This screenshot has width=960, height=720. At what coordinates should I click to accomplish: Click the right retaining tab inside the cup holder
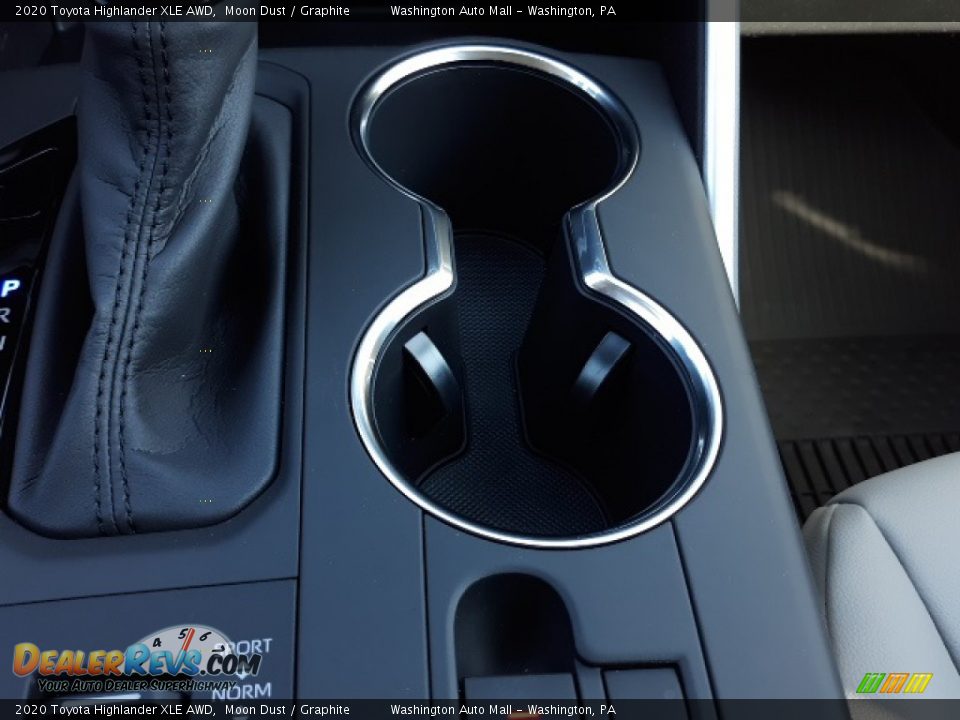coord(604,368)
